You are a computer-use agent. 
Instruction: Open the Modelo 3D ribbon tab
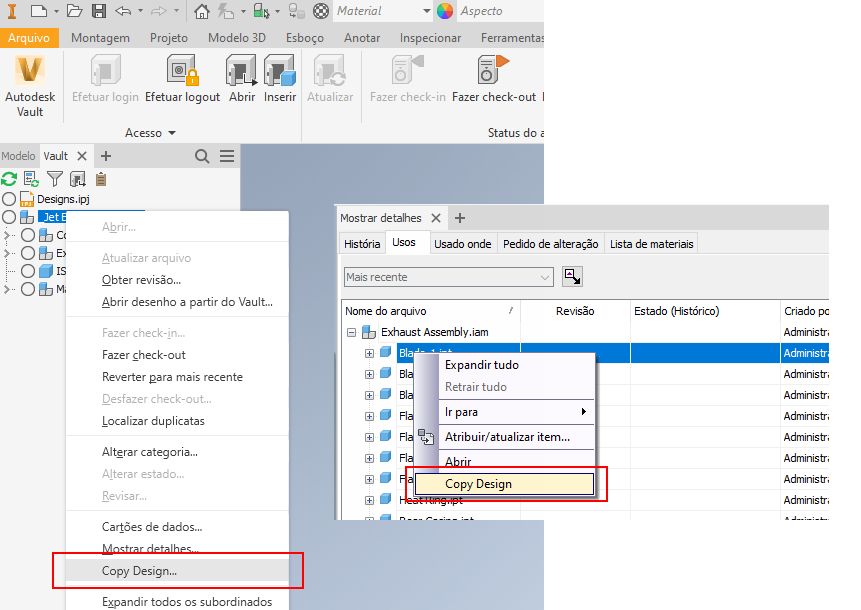pyautogui.click(x=237, y=38)
